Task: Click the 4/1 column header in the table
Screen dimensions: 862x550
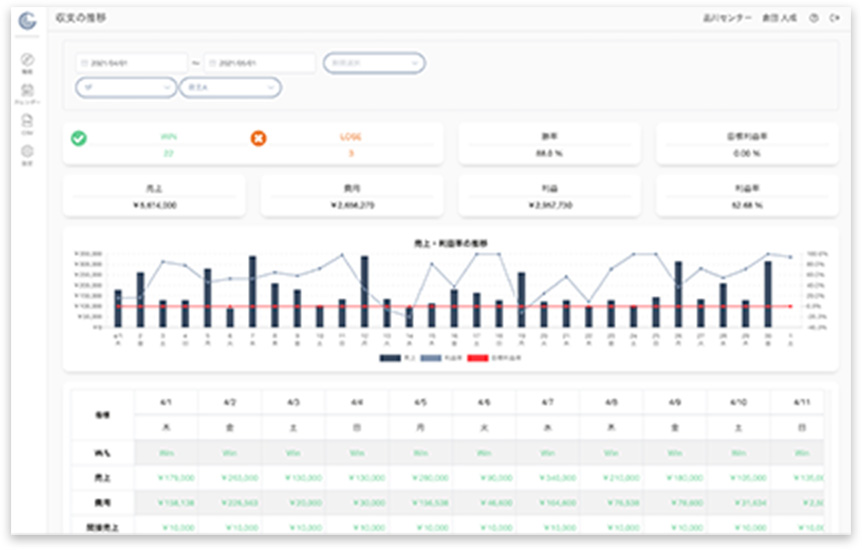Action: (x=165, y=402)
